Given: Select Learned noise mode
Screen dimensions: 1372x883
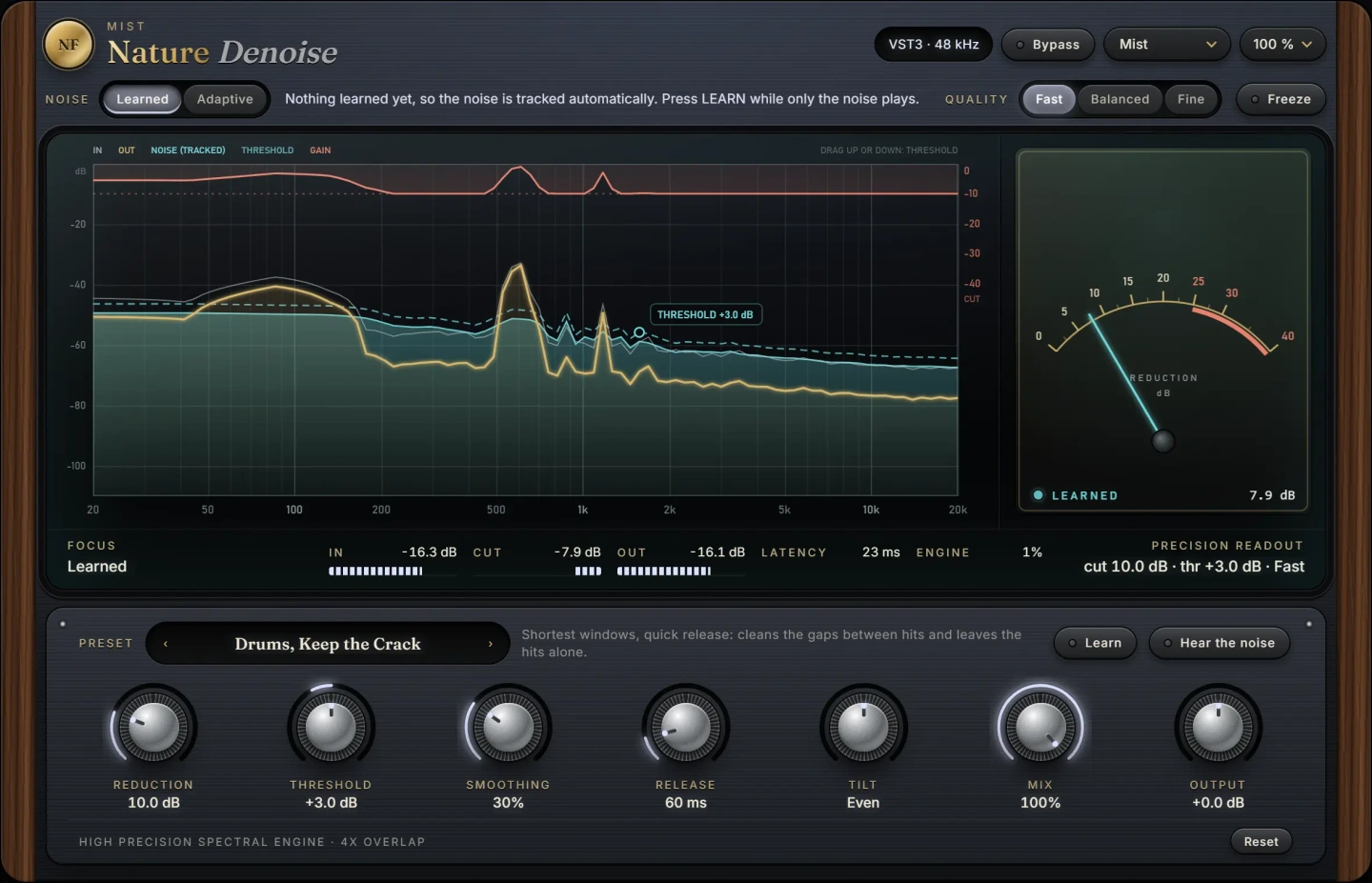Looking at the screenshot, I should (142, 99).
